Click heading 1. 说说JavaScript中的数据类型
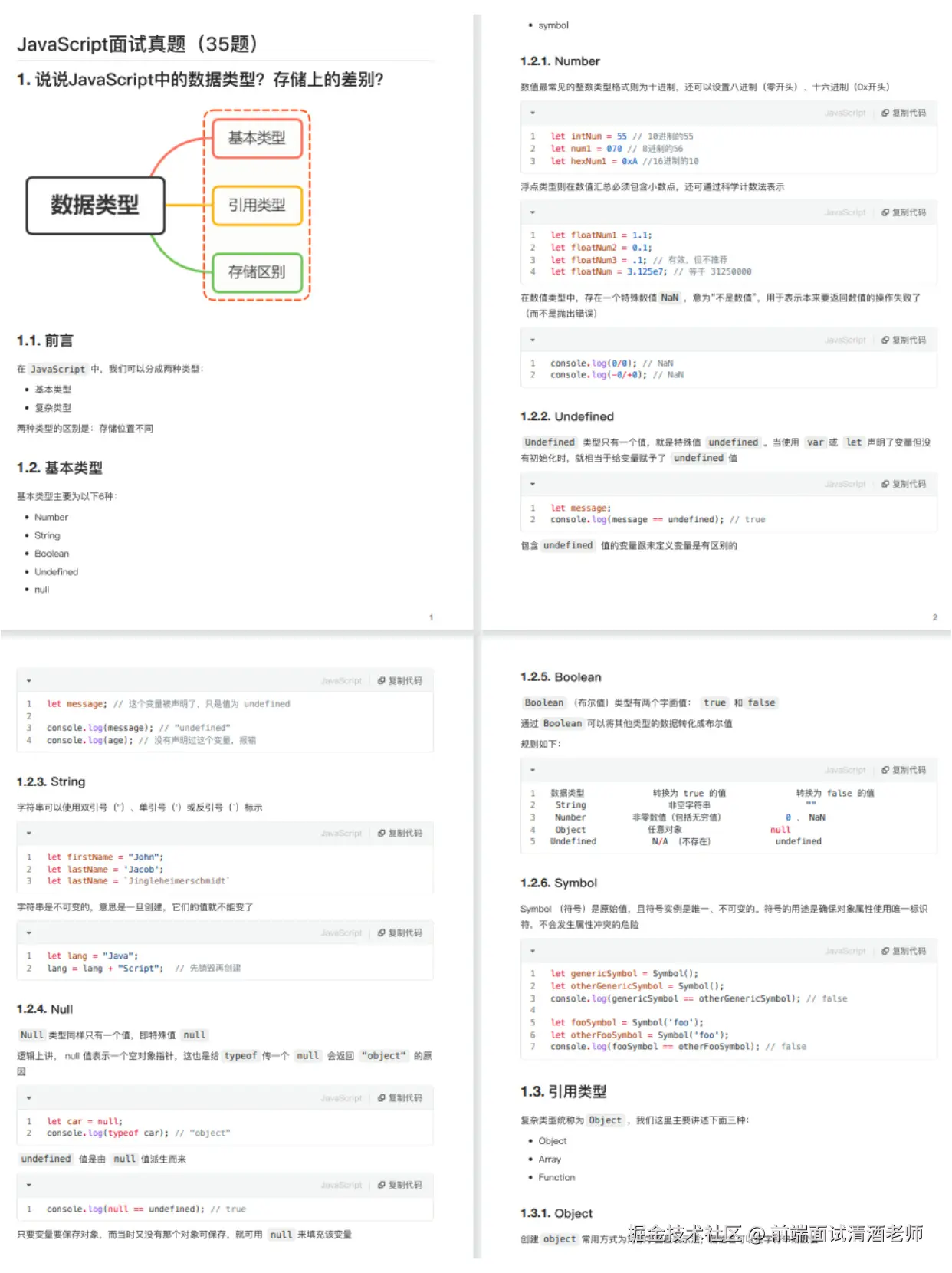 200,80
